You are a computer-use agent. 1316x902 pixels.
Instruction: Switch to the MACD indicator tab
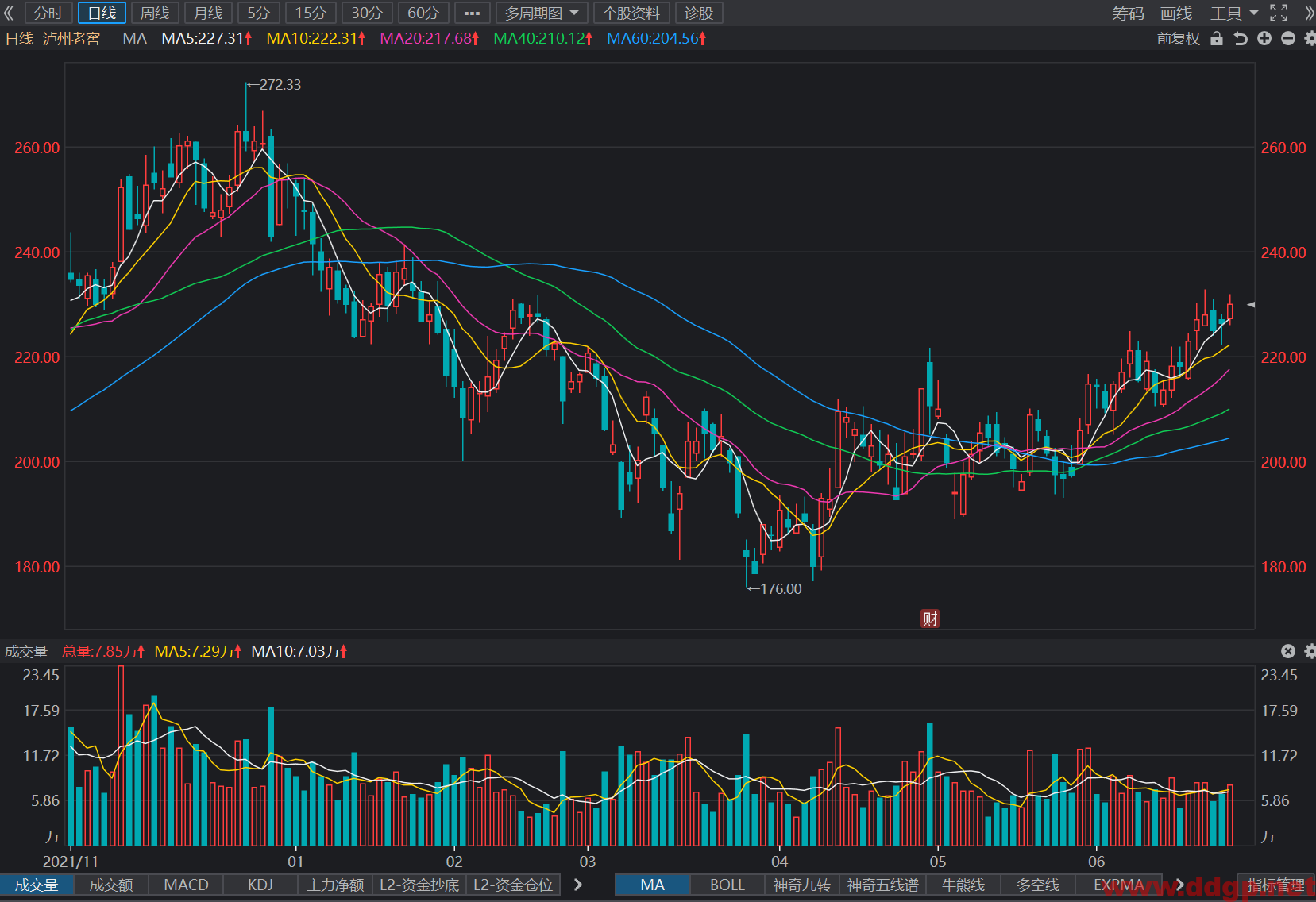186,885
